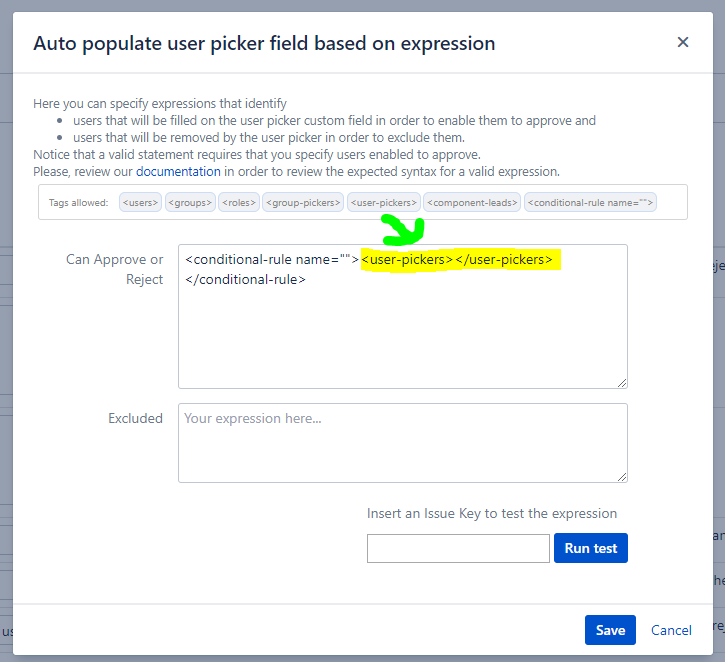Grab the Excluded textarea resize handle
This screenshot has width=725, height=662.
click(622, 477)
